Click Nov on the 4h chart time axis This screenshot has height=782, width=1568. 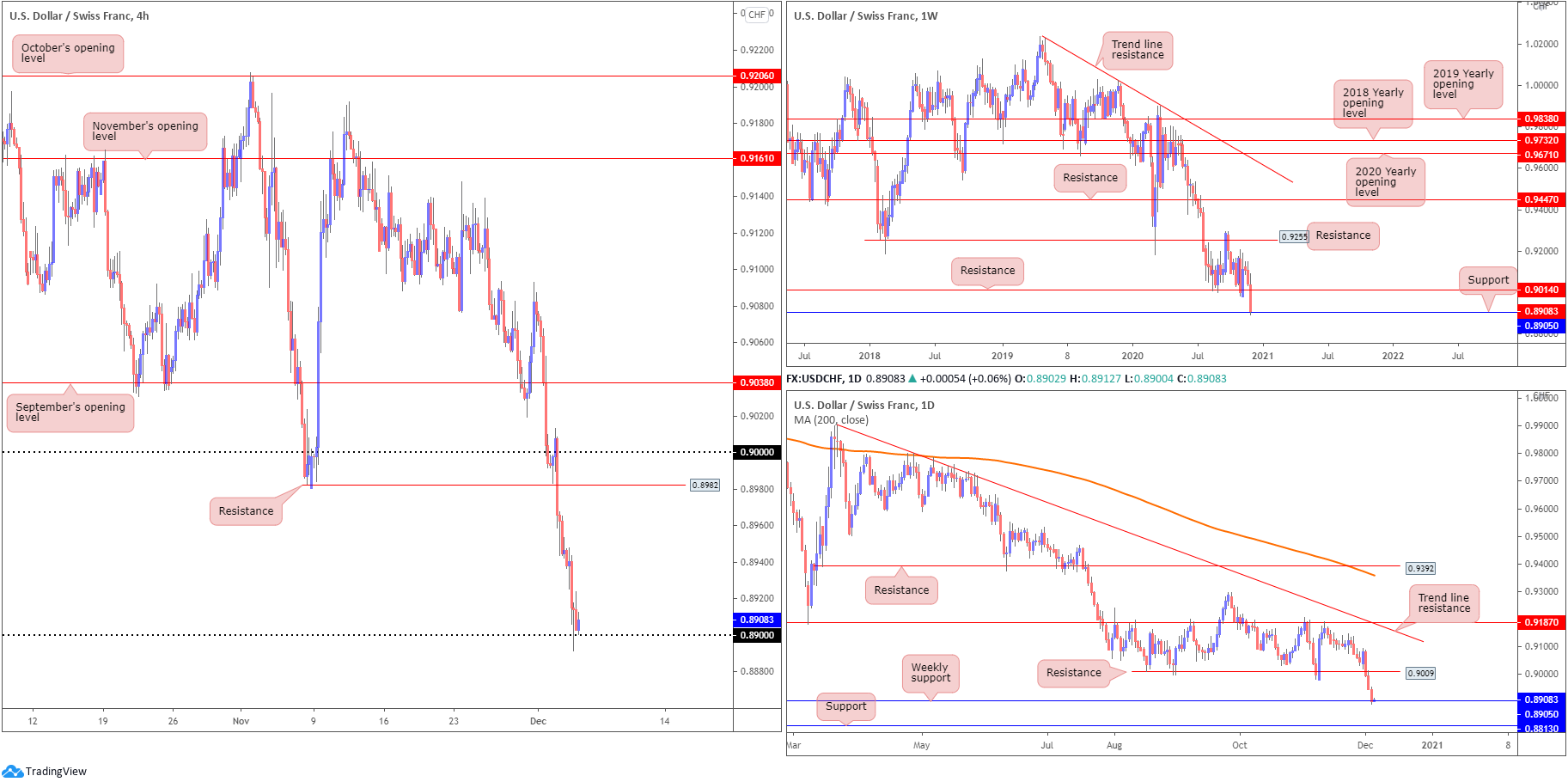(241, 721)
